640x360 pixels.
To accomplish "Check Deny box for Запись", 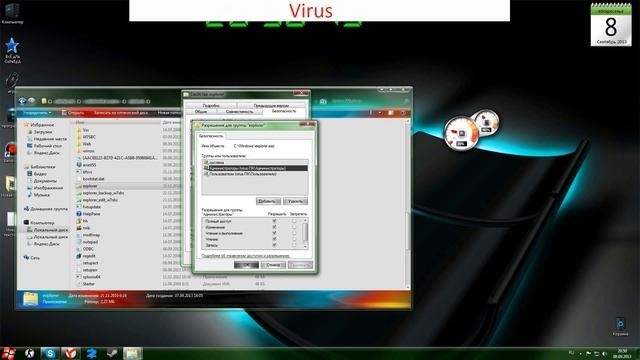I will click(294, 245).
